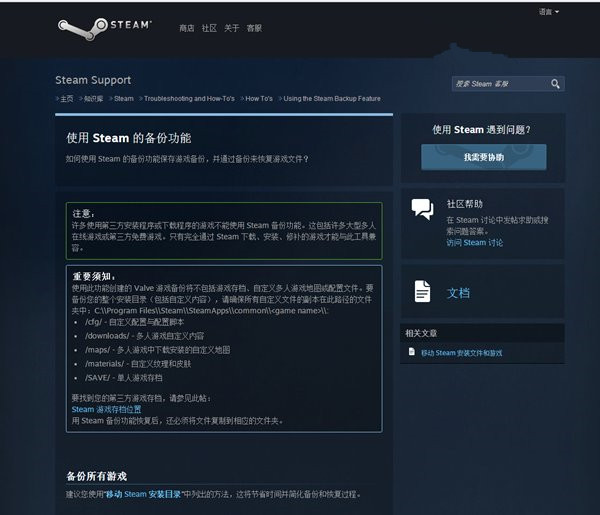This screenshot has height=515, width=600.
Task: Click the magnifier search icon
Action: [555, 84]
